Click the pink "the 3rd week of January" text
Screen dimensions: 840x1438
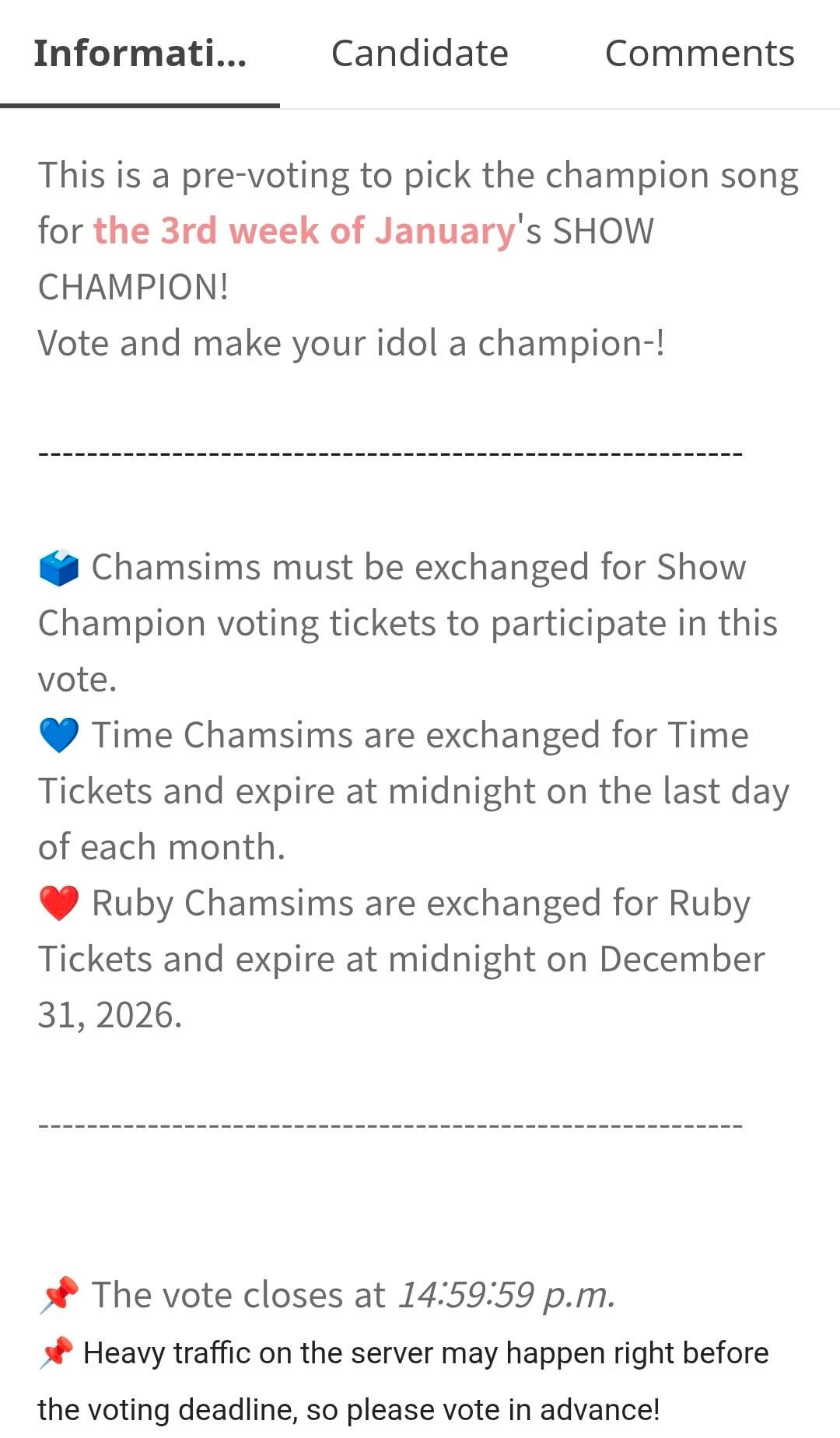coord(304,231)
